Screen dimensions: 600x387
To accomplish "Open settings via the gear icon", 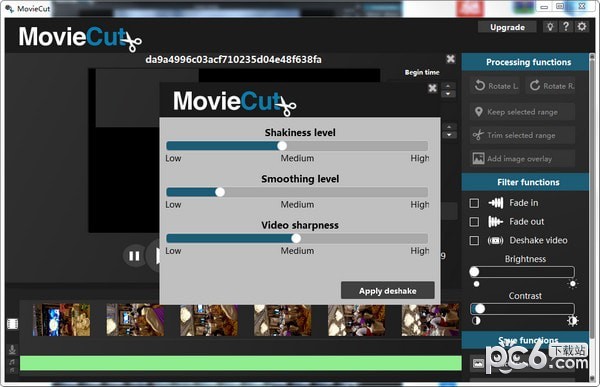I will pos(582,27).
